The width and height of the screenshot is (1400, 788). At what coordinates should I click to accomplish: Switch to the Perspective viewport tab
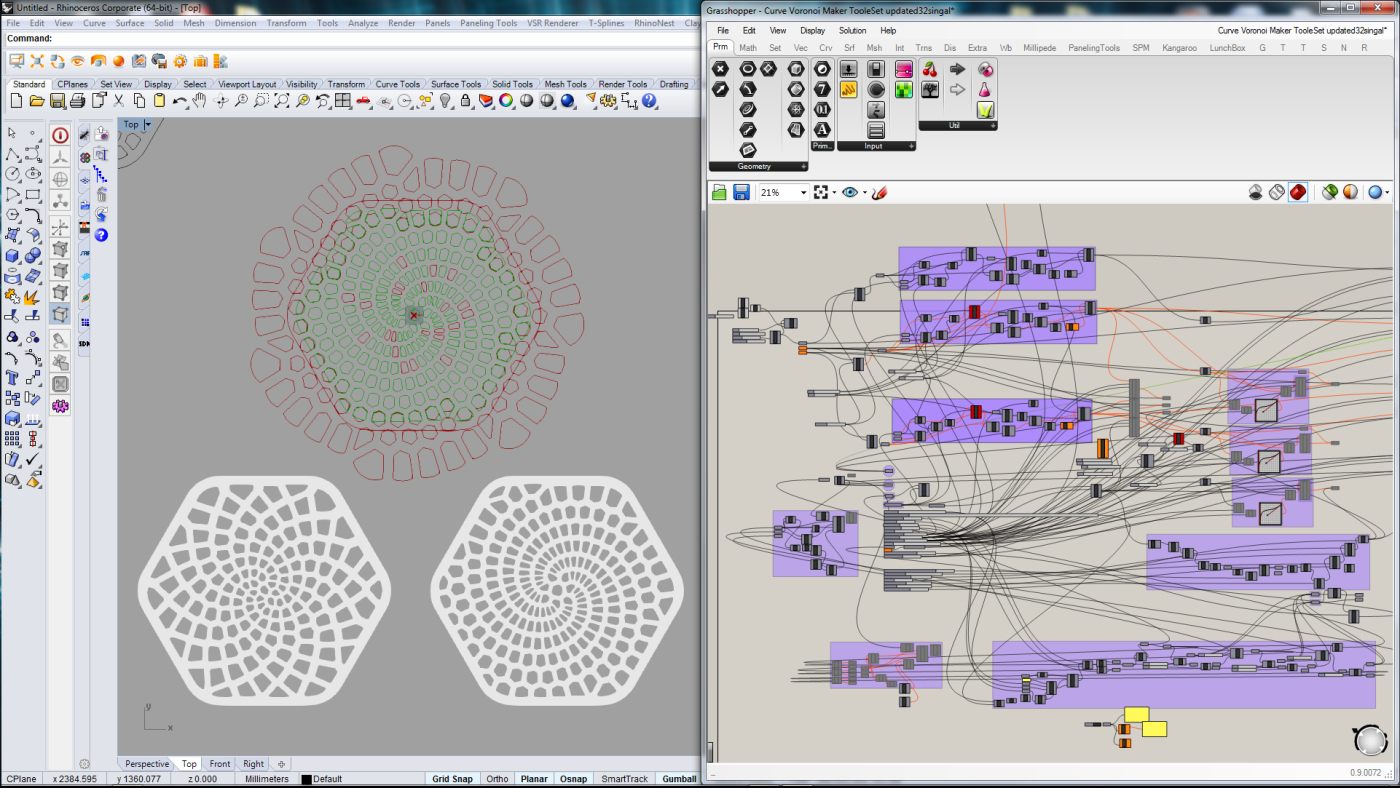147,764
